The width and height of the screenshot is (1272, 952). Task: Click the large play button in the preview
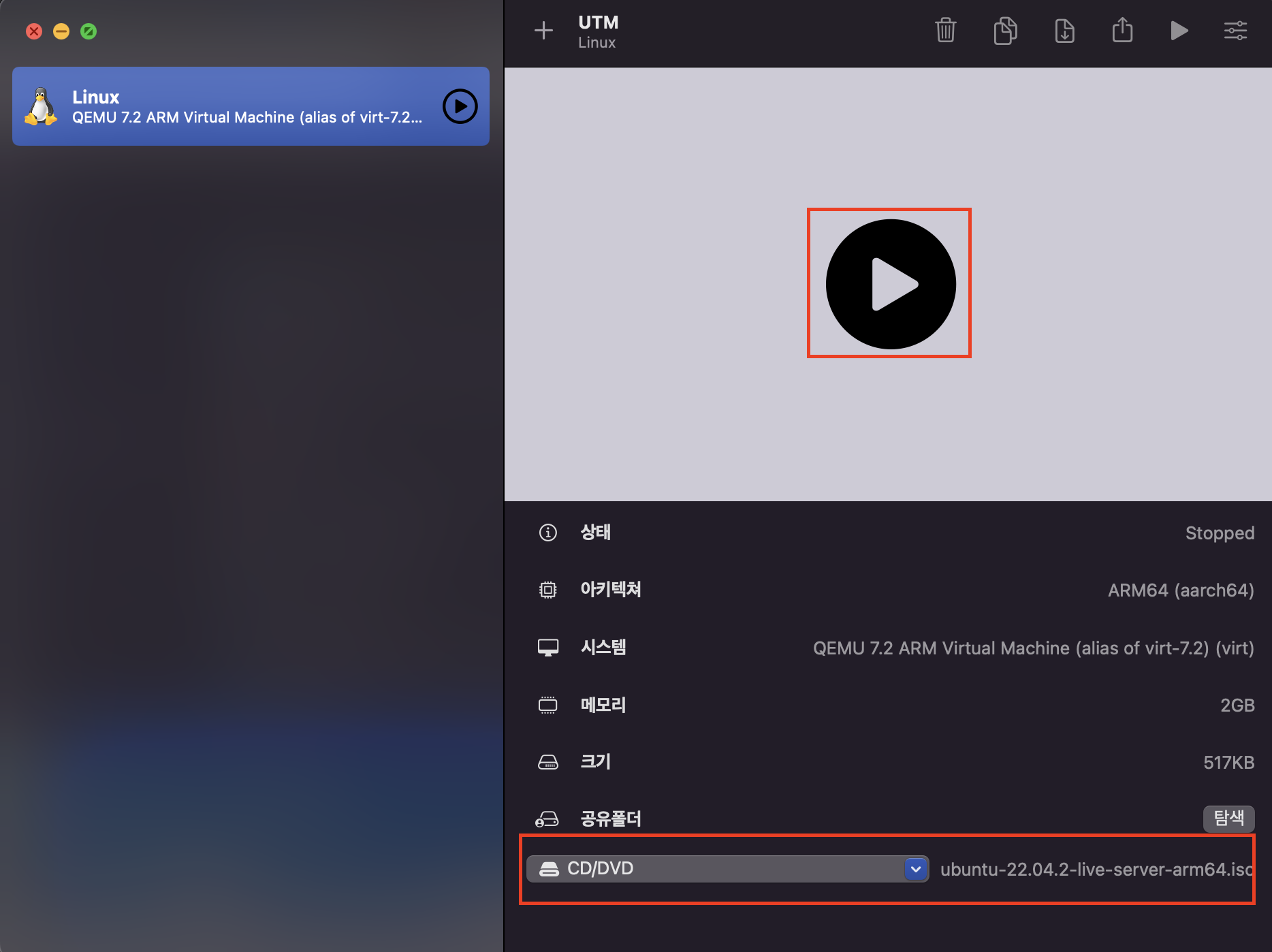coord(891,284)
